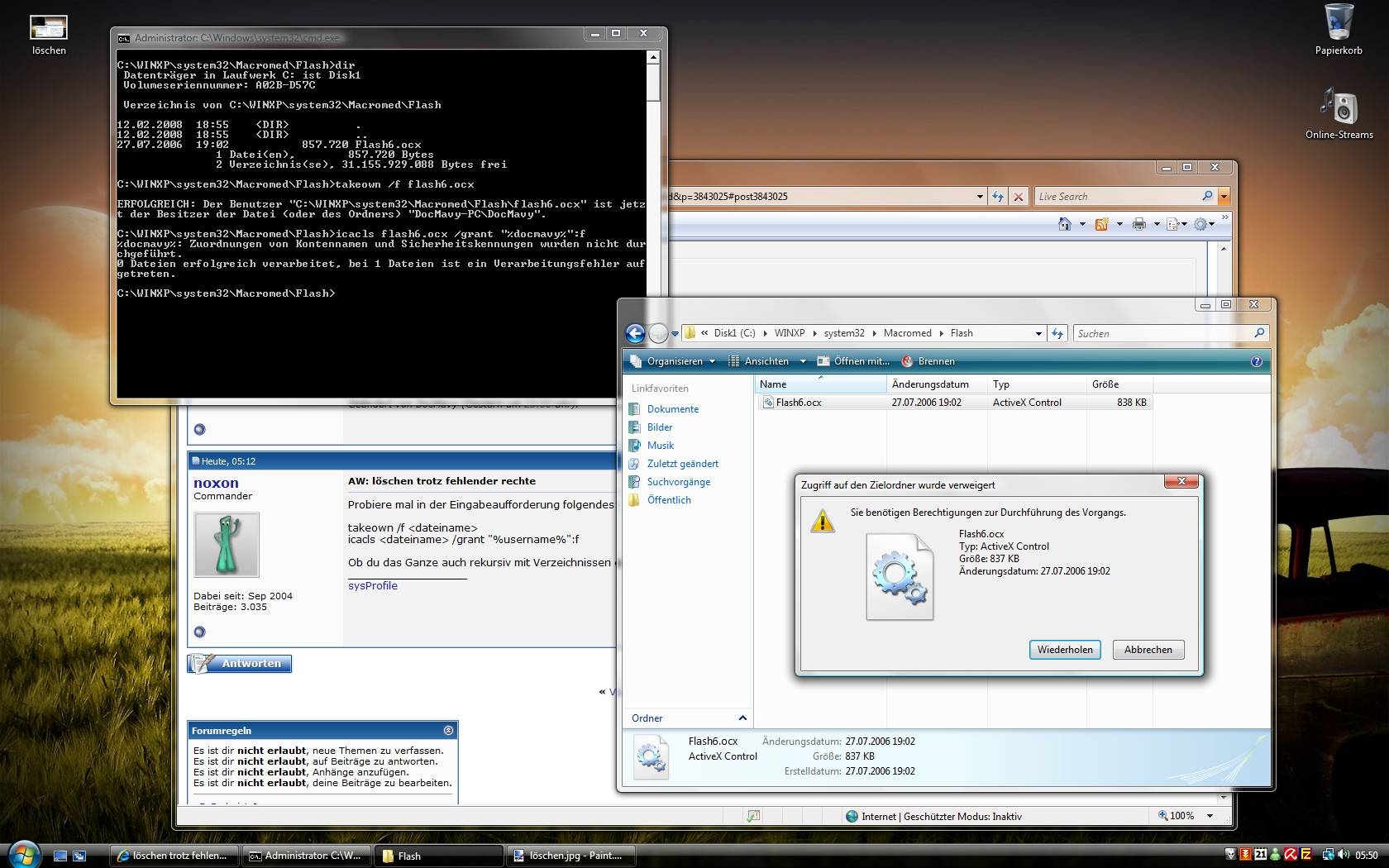Open the Bilder favorite link
The image size is (1389, 868).
point(659,427)
